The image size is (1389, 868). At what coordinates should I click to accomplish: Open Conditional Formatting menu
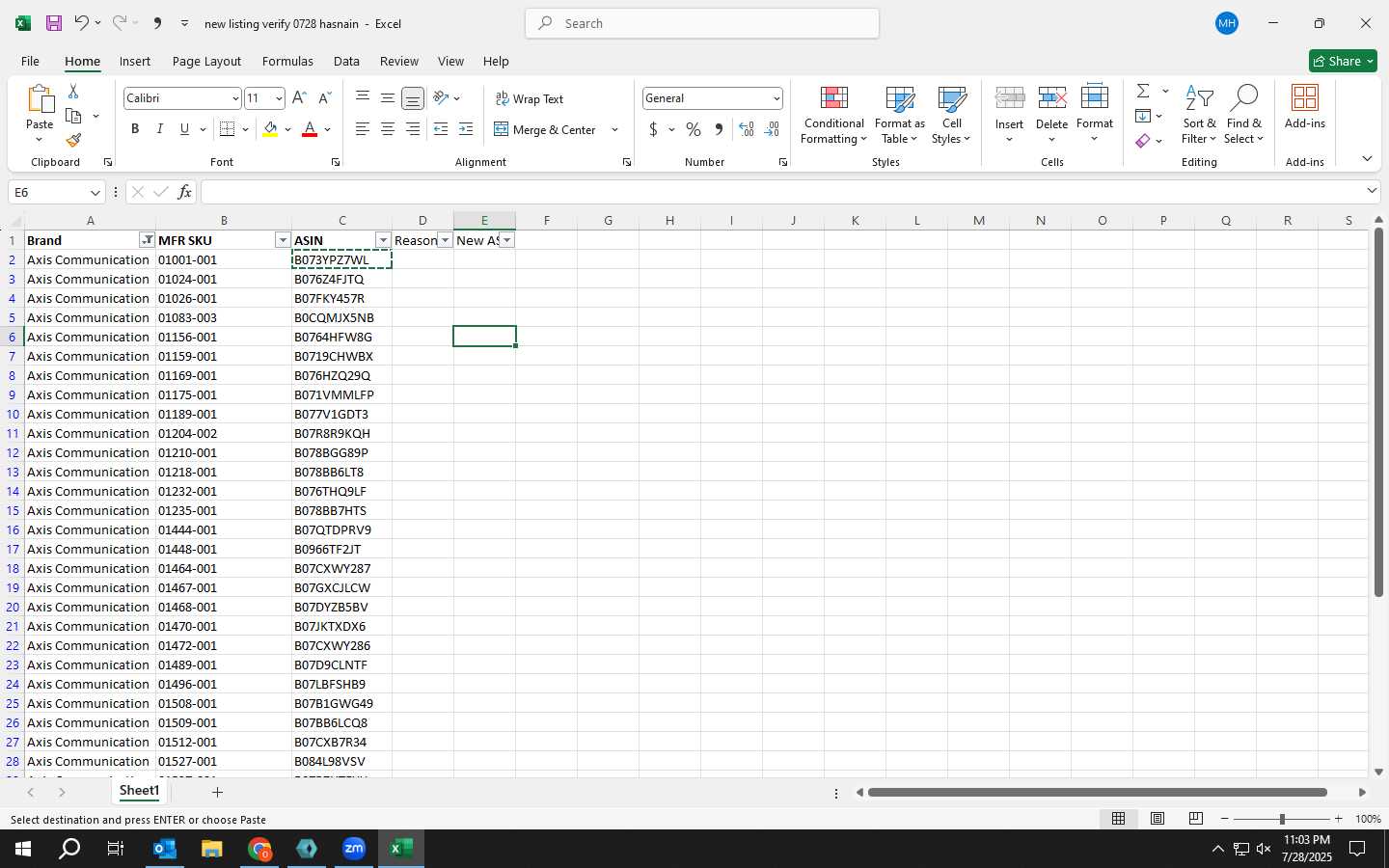834,116
